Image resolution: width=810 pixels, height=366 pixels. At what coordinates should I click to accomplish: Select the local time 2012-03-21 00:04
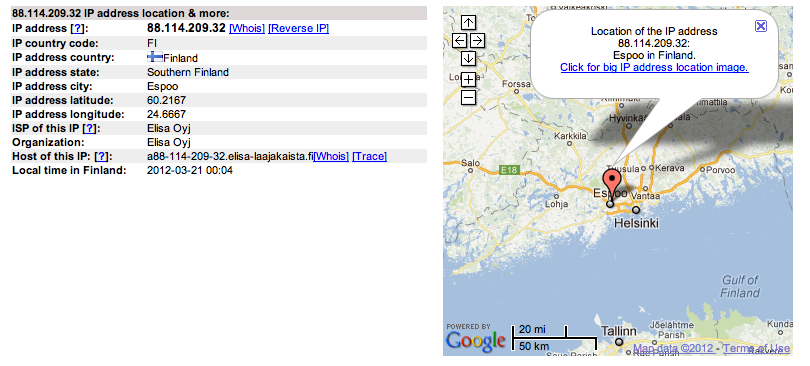(190, 170)
